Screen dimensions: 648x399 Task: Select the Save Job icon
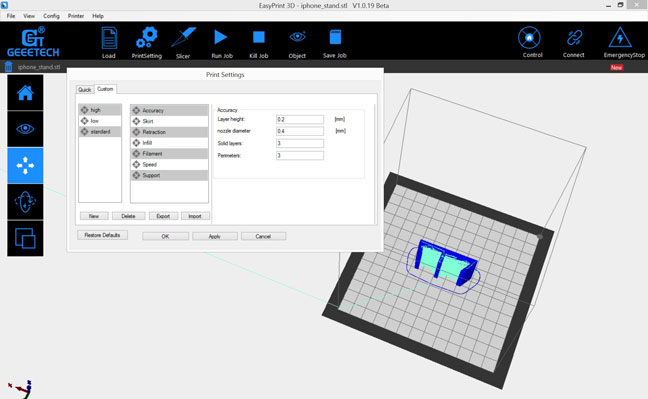click(x=335, y=37)
